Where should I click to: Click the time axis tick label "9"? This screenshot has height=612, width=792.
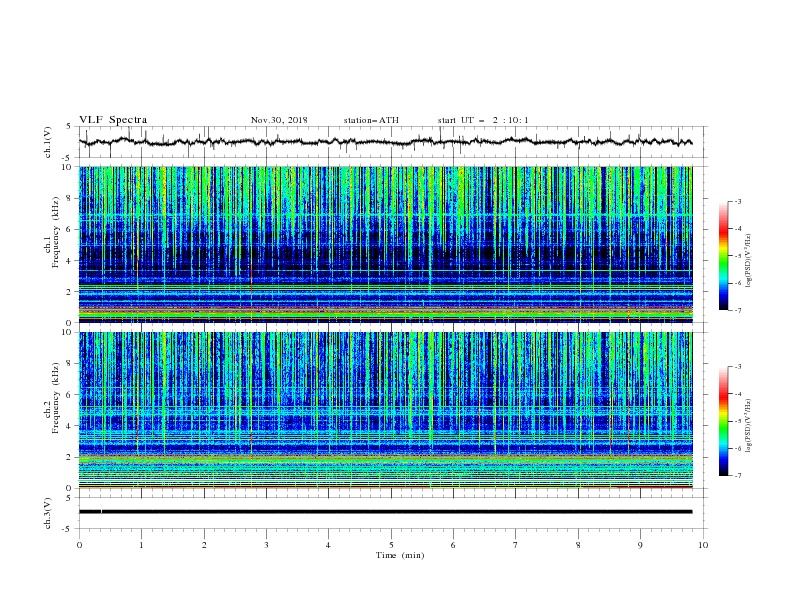[x=640, y=545]
